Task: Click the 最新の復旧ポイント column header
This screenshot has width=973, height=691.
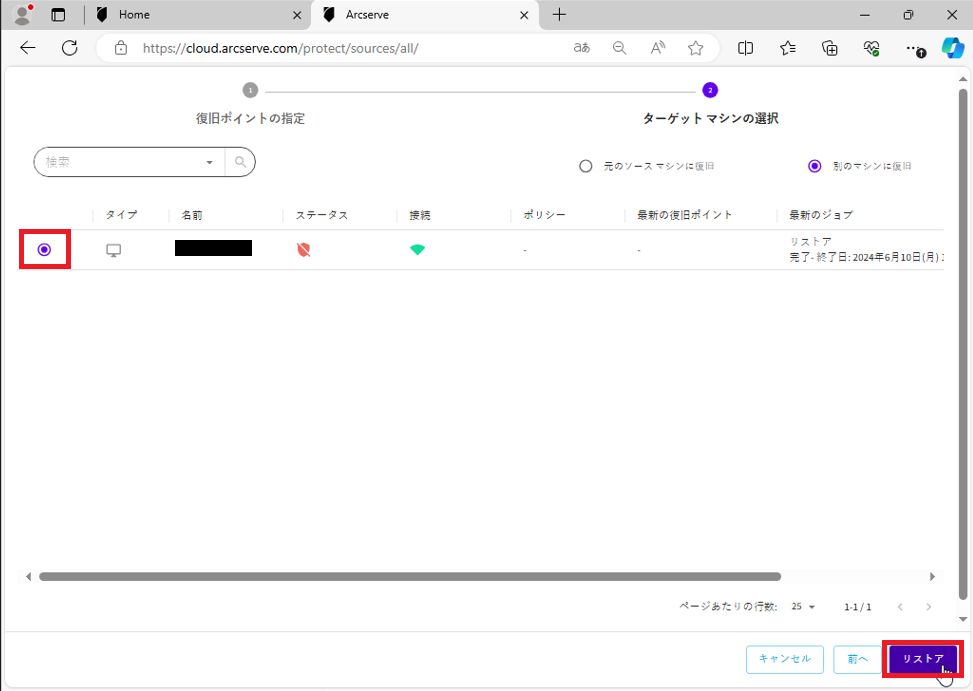Action: [x=684, y=215]
